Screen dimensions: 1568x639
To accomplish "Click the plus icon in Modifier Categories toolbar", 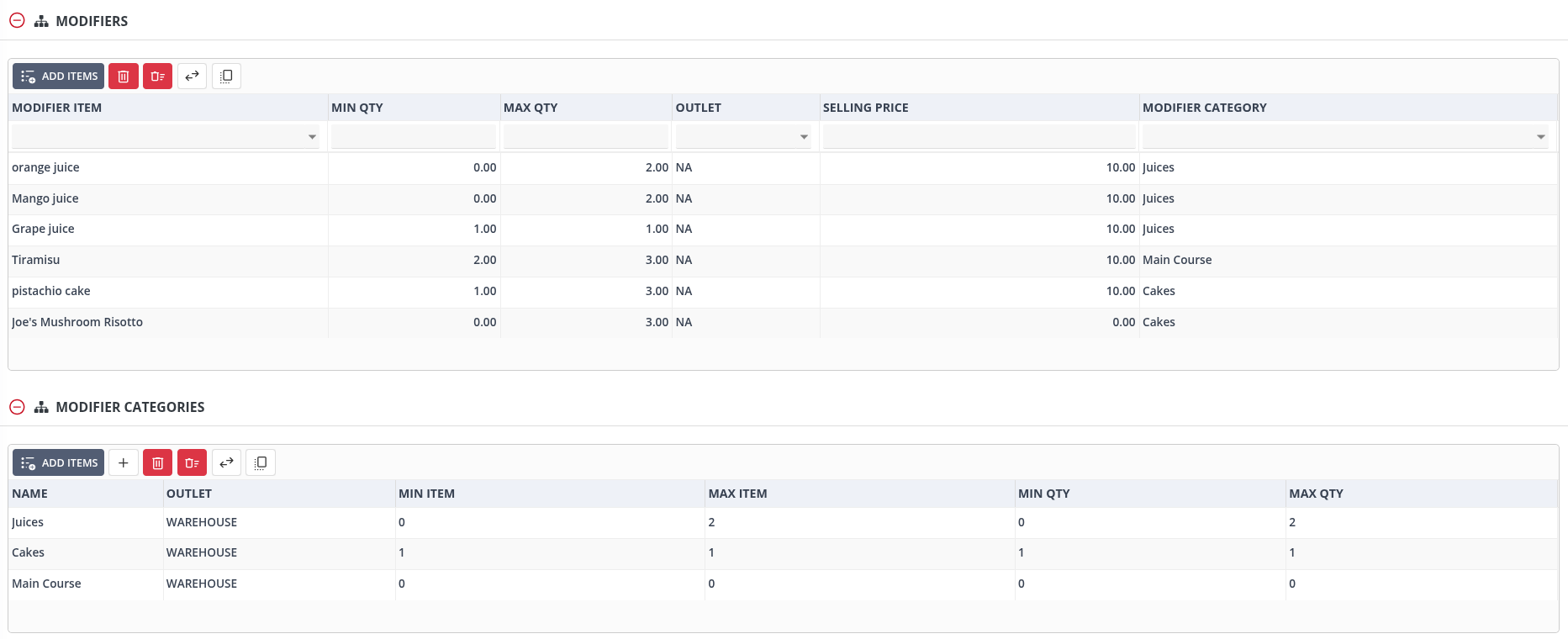I will [x=123, y=462].
